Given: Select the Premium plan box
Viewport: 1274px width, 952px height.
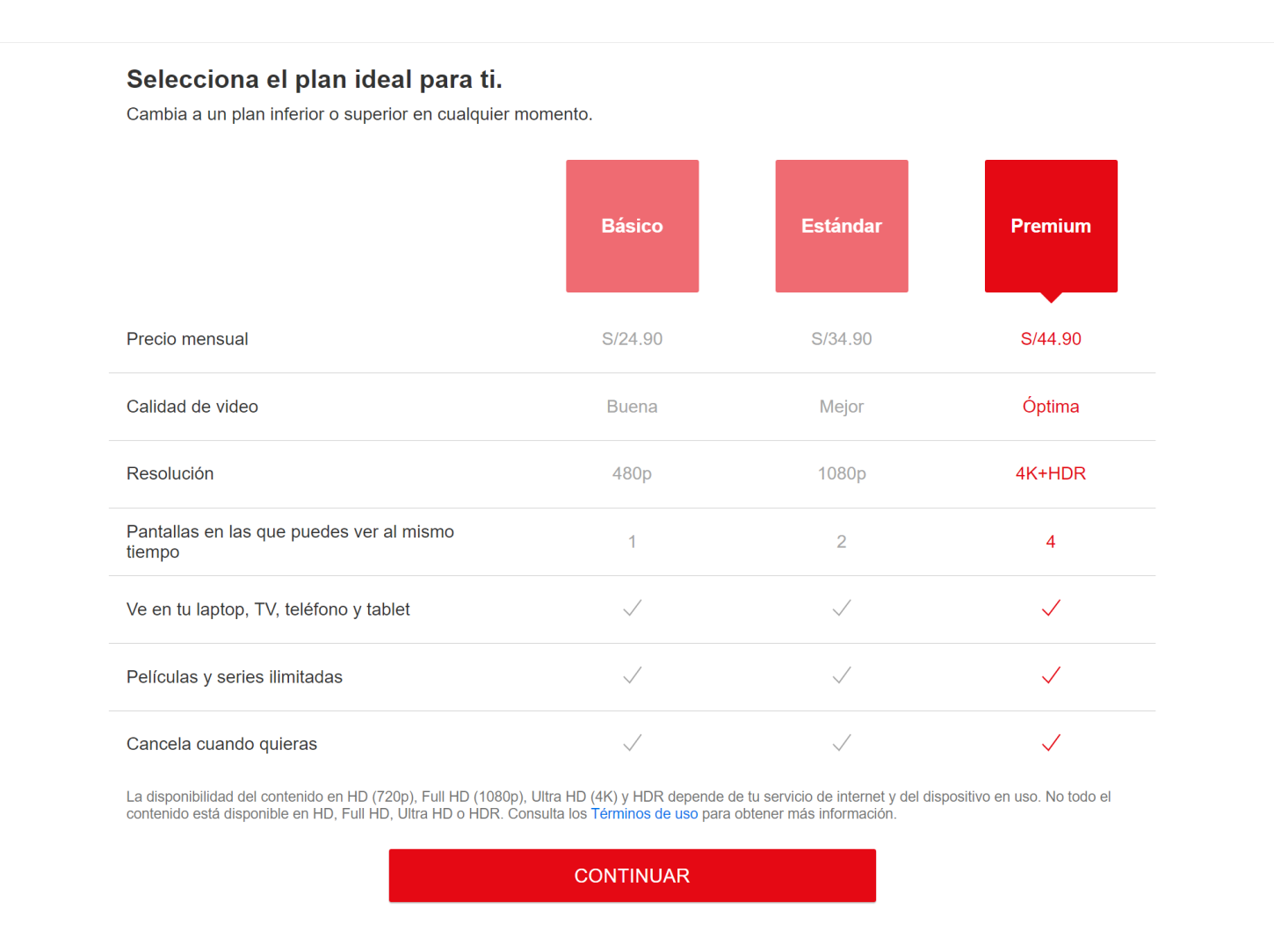Looking at the screenshot, I should click(1051, 226).
